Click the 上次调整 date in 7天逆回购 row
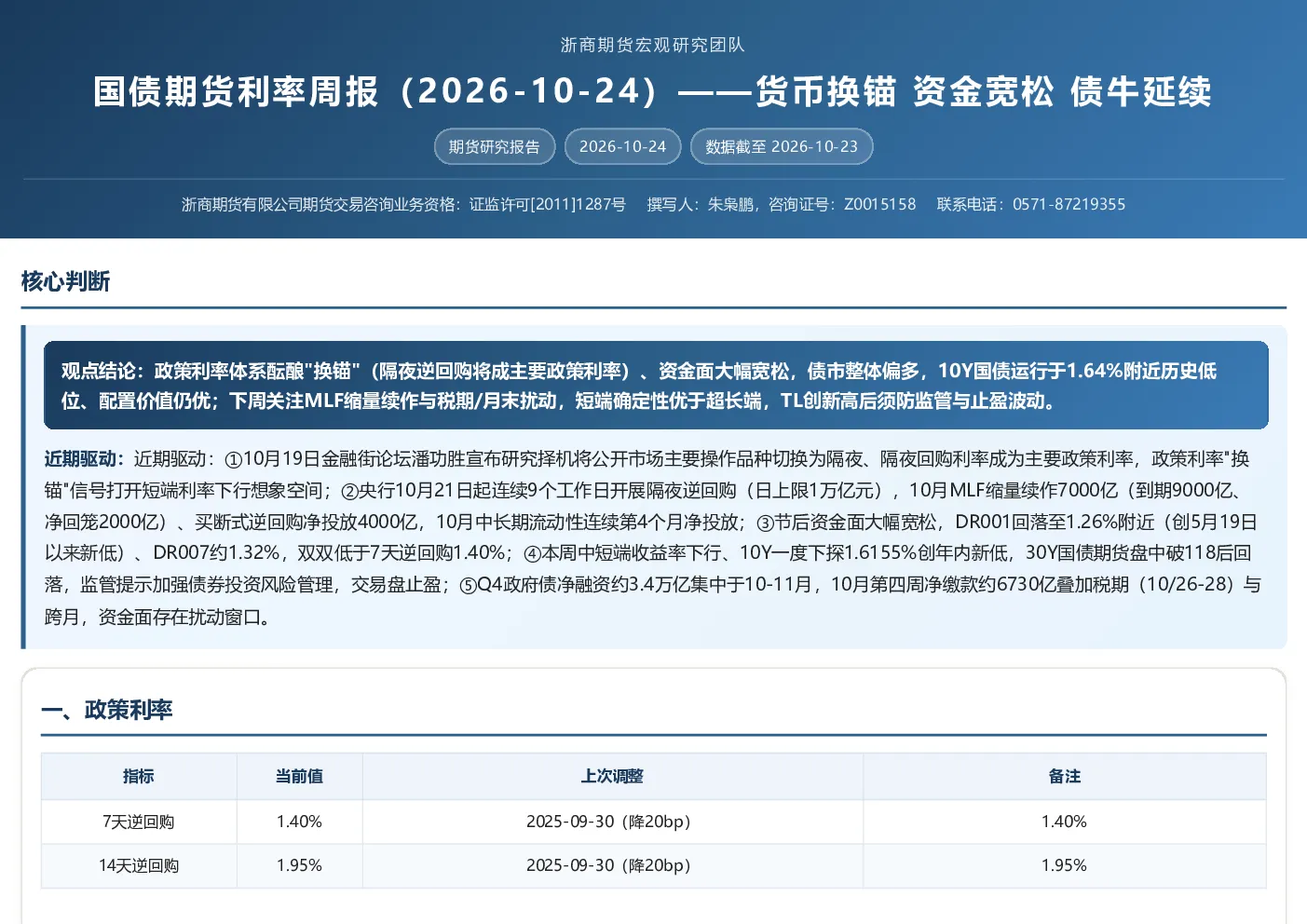The width and height of the screenshot is (1307, 924). click(612, 822)
